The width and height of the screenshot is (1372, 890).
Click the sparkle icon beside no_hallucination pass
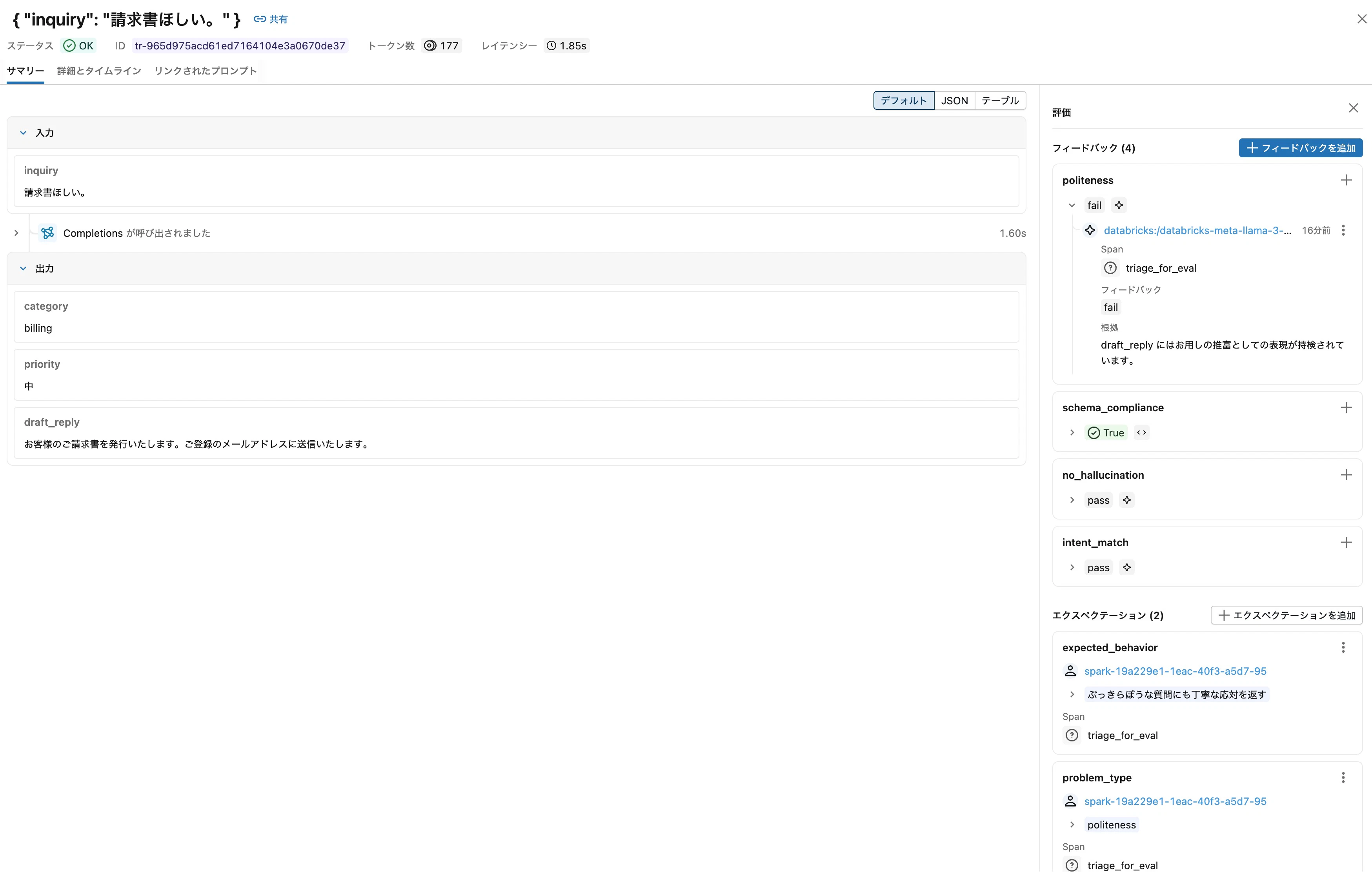click(x=1127, y=500)
